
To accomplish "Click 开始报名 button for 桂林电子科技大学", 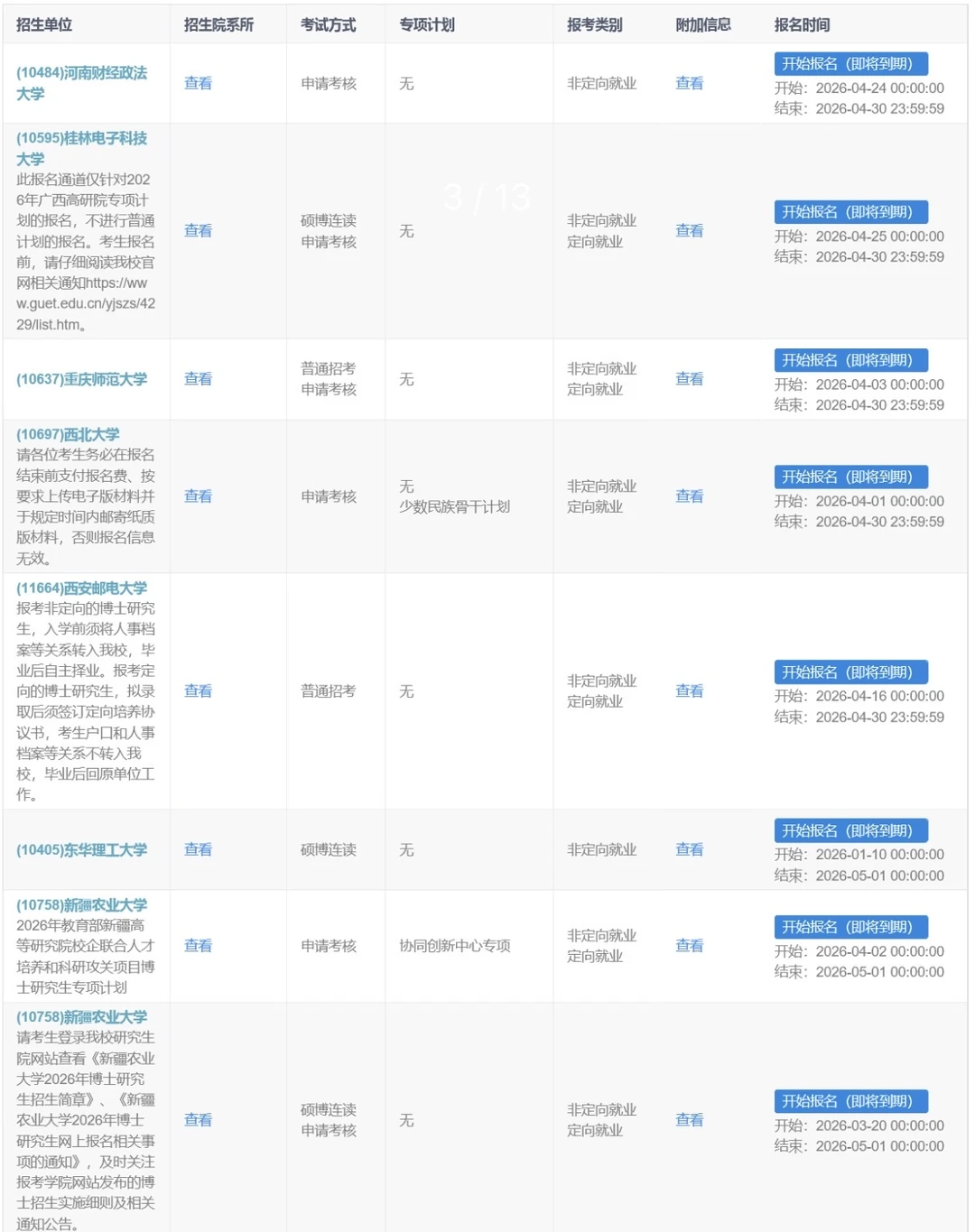I will pos(851,212).
